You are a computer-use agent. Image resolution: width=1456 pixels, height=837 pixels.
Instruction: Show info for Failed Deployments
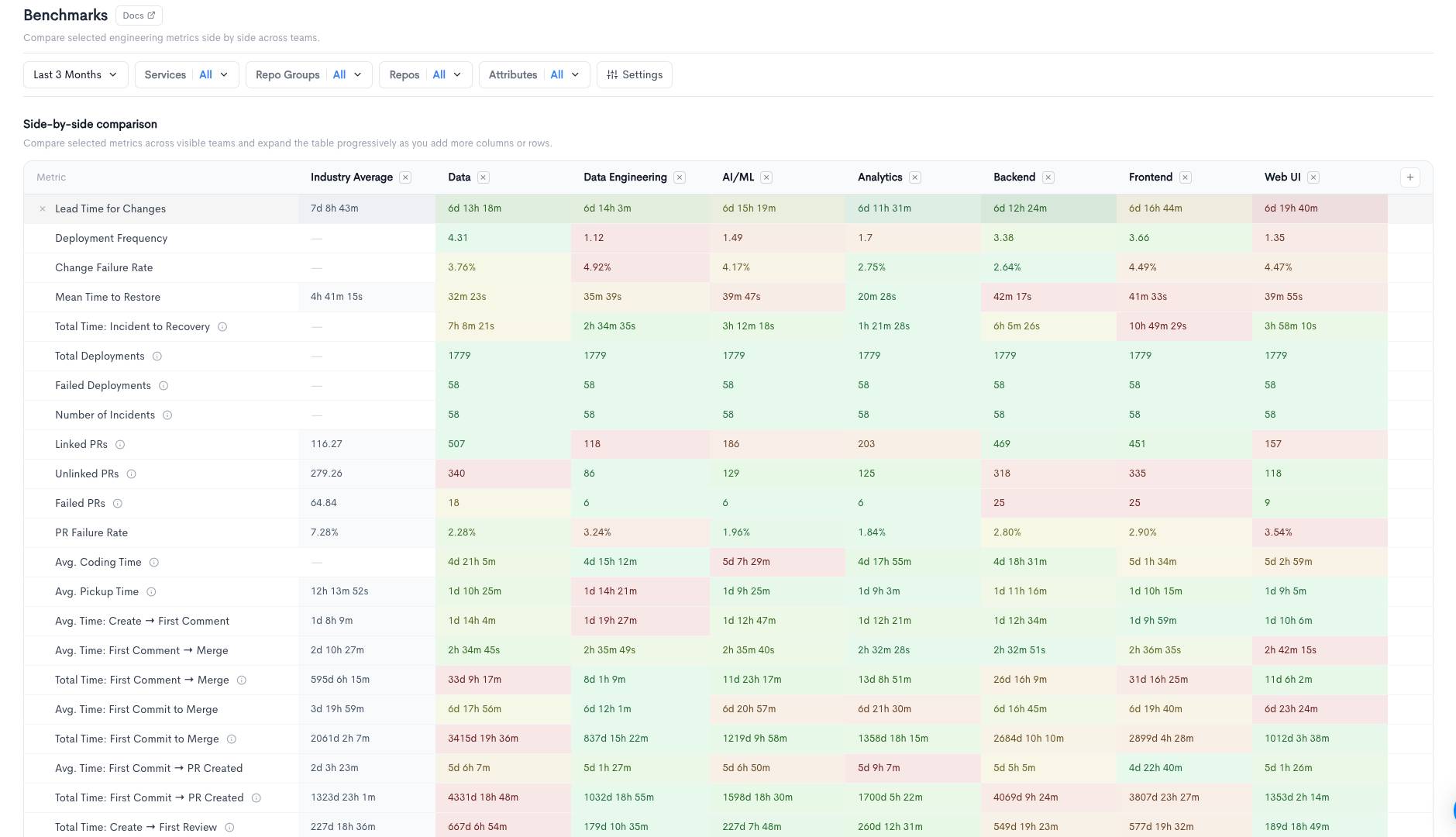pyautogui.click(x=163, y=385)
